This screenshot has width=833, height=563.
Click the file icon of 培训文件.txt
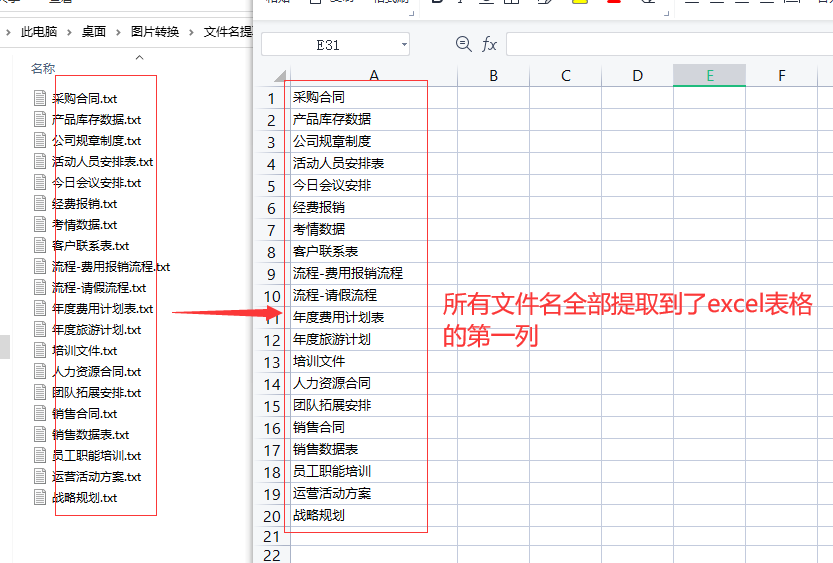pos(40,350)
